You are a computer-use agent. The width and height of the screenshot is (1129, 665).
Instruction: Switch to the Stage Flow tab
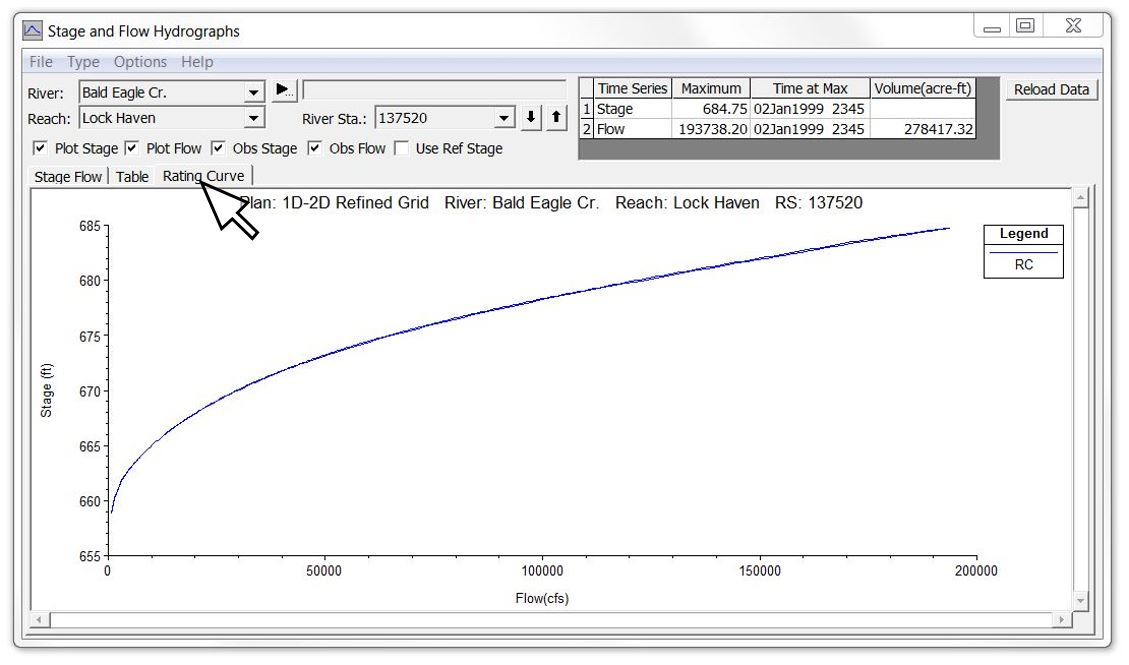(x=68, y=176)
